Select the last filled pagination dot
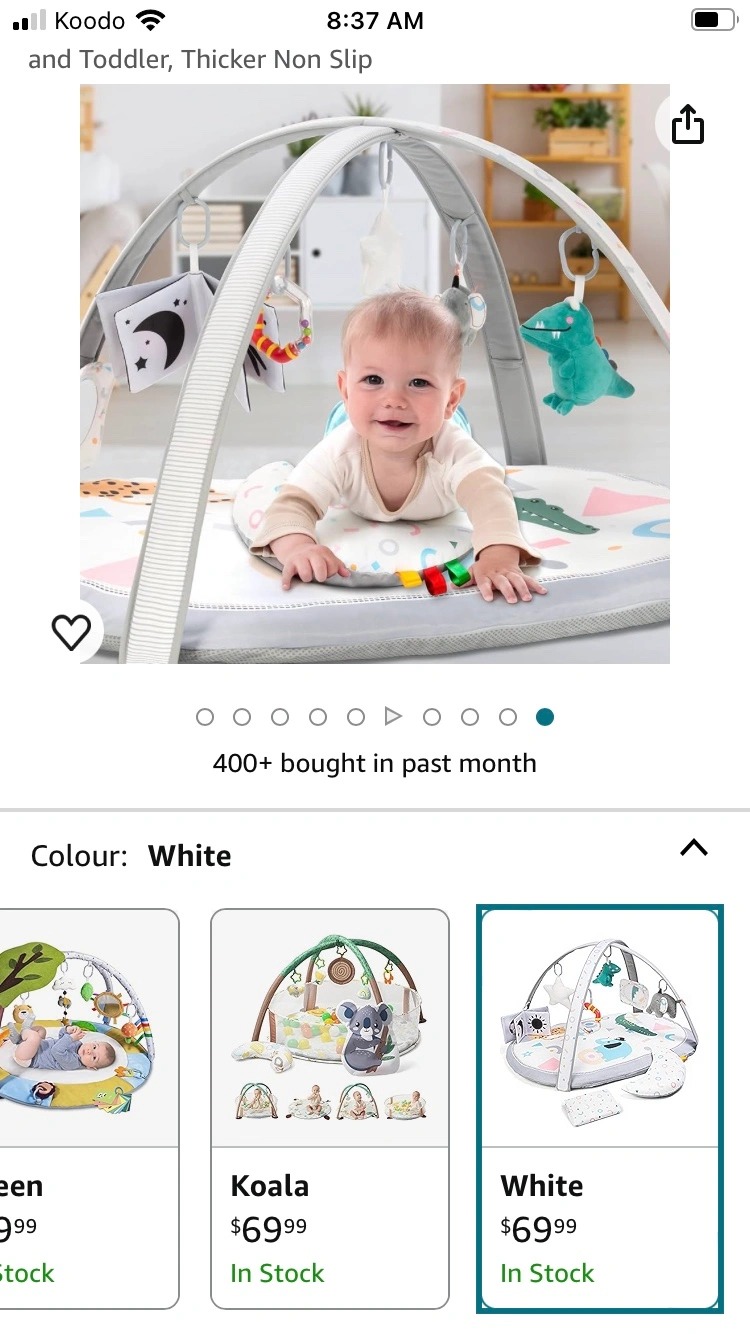 coord(545,717)
